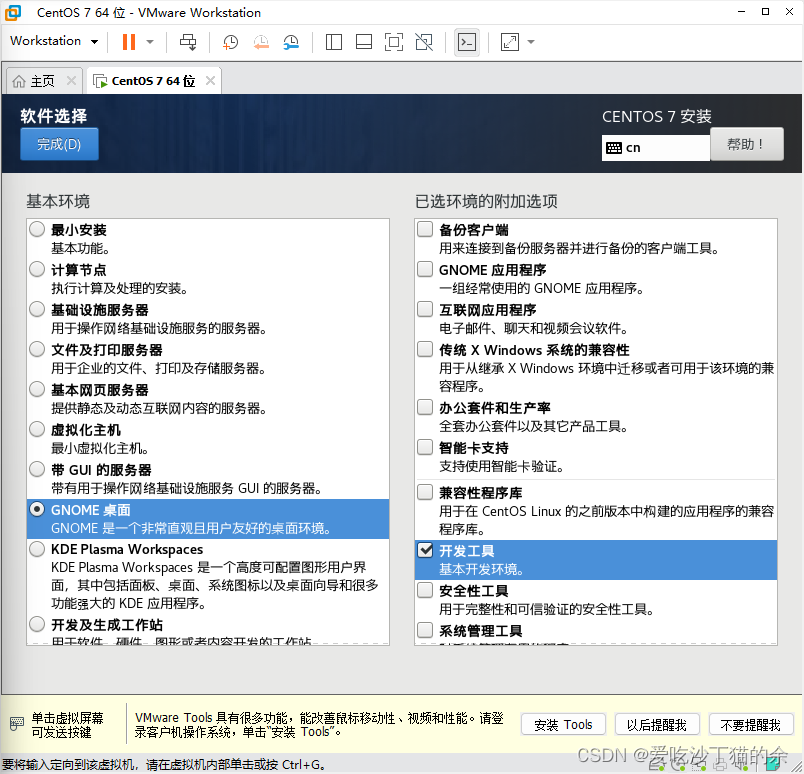The image size is (804, 774).
Task: Choose 基础设施服务器 radio button
Action: (37, 309)
